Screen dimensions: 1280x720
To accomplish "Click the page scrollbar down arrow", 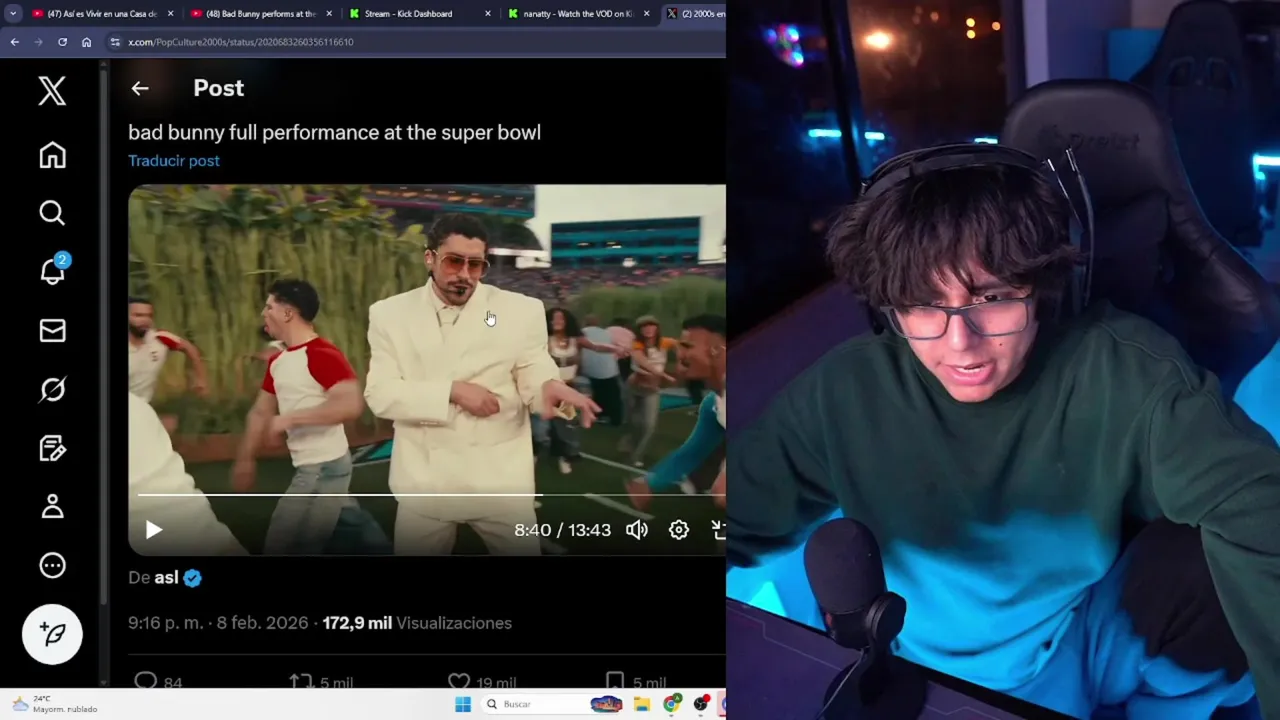I will (x=104, y=682).
